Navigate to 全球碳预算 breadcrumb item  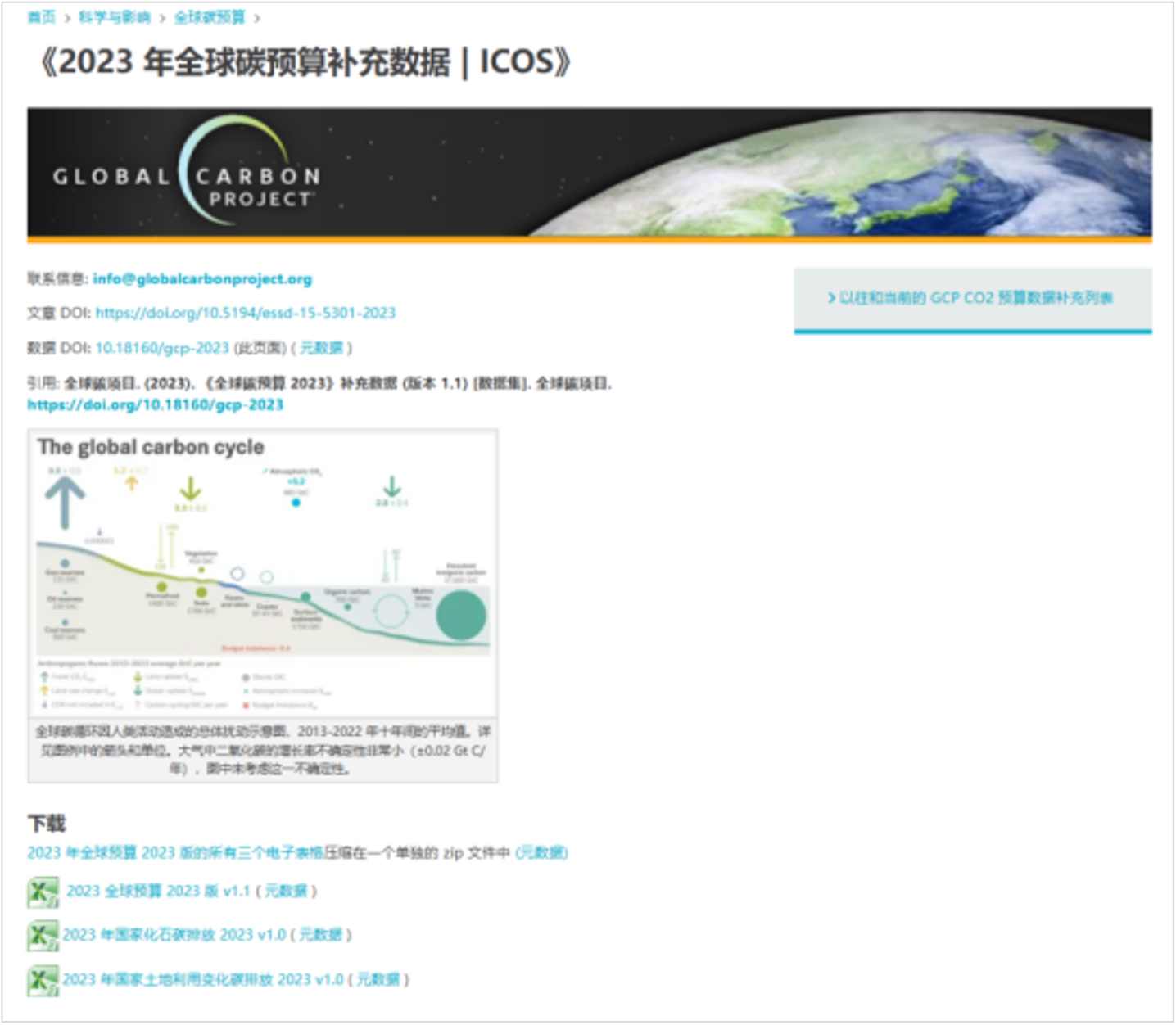(x=209, y=17)
